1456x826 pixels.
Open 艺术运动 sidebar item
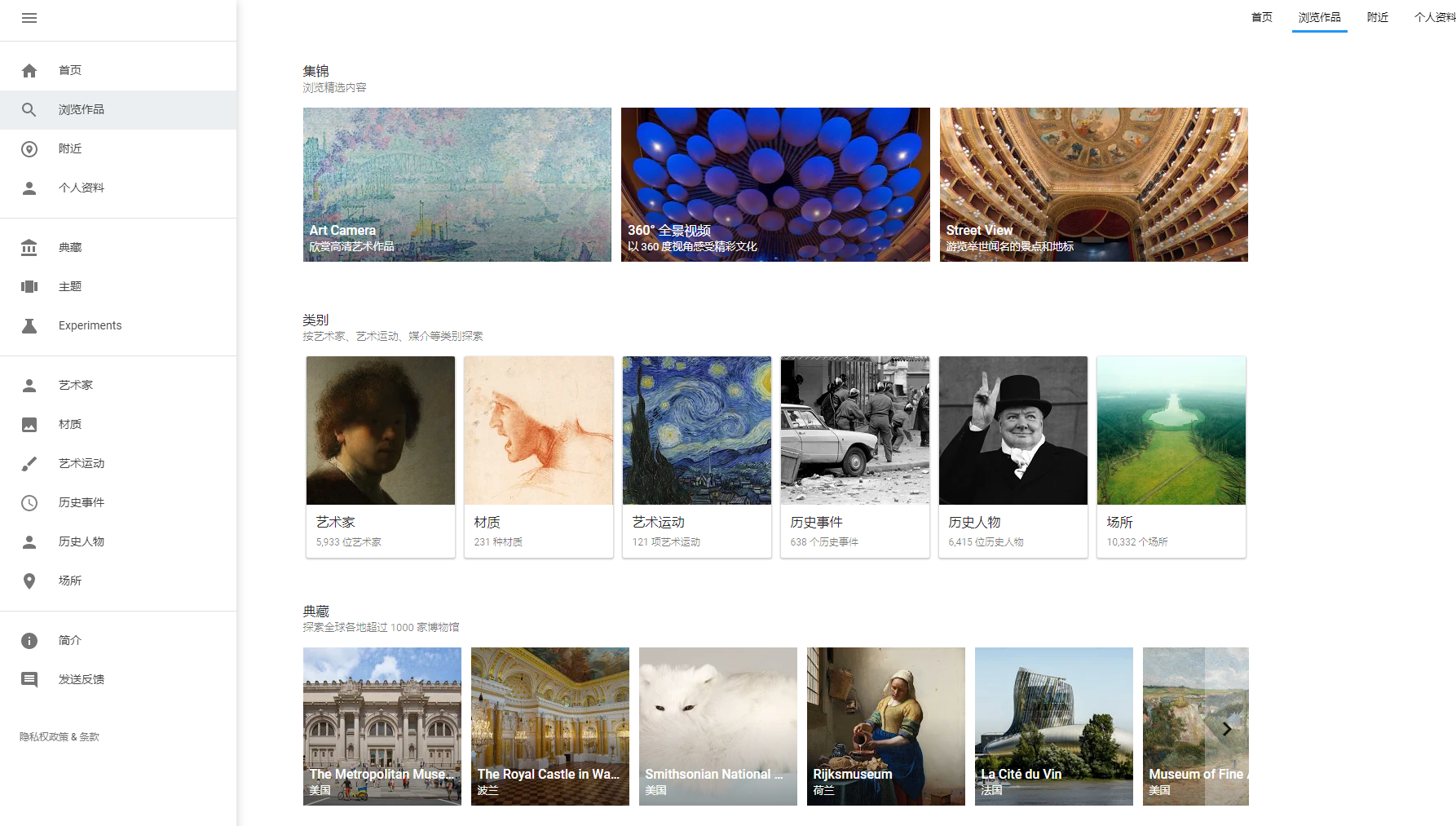pyautogui.click(x=118, y=463)
